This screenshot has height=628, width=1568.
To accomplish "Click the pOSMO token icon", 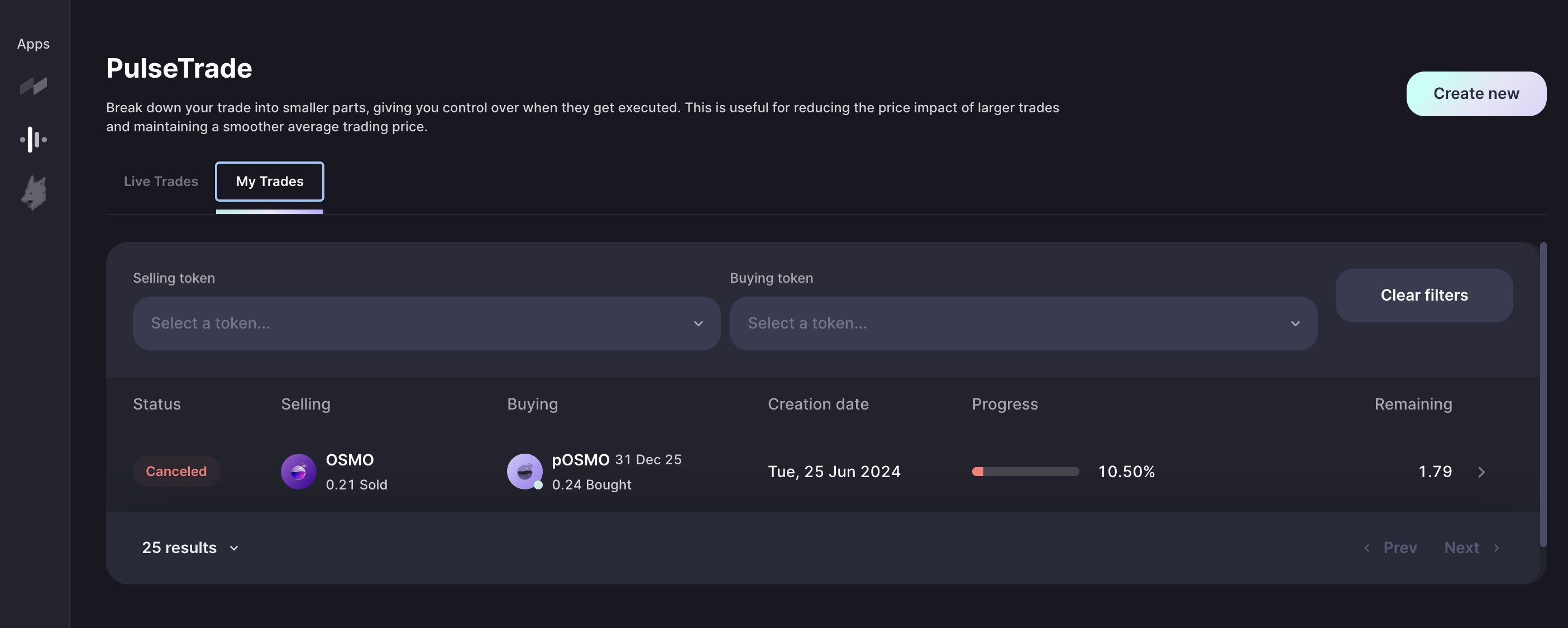I will (525, 472).
